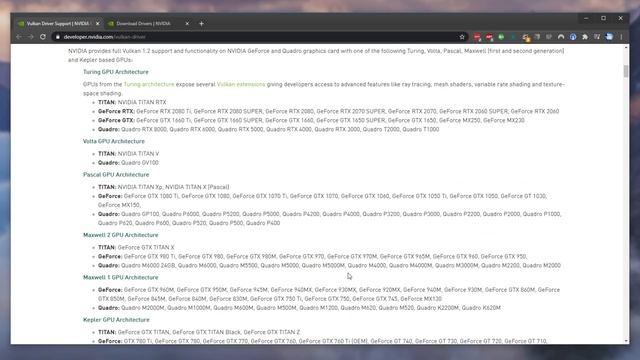Click 'GeForce RTX 2080 Ti' text
640x360 pixels.
point(163,111)
